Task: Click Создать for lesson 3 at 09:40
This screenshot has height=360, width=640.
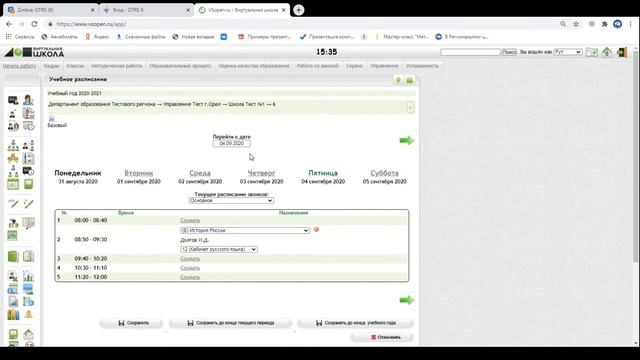Action: click(x=190, y=258)
